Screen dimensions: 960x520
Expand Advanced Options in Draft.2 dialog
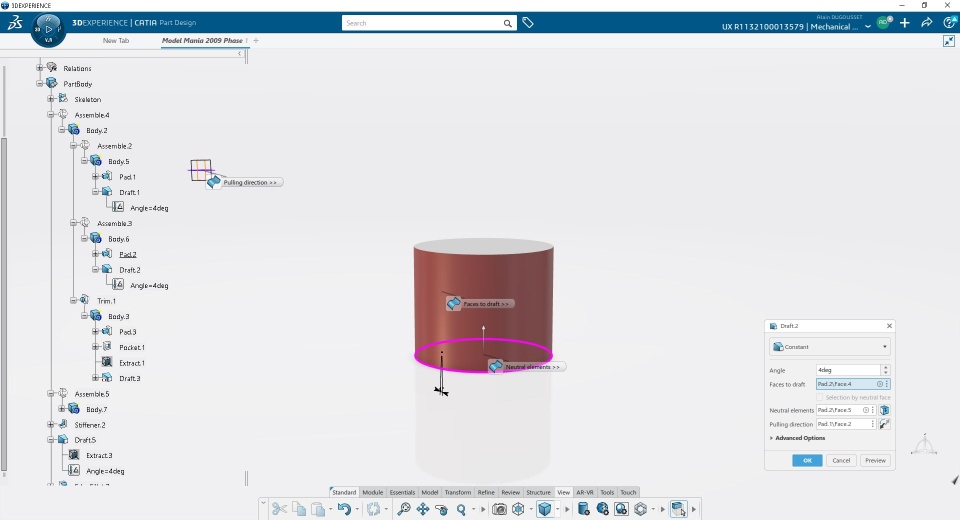(797, 438)
